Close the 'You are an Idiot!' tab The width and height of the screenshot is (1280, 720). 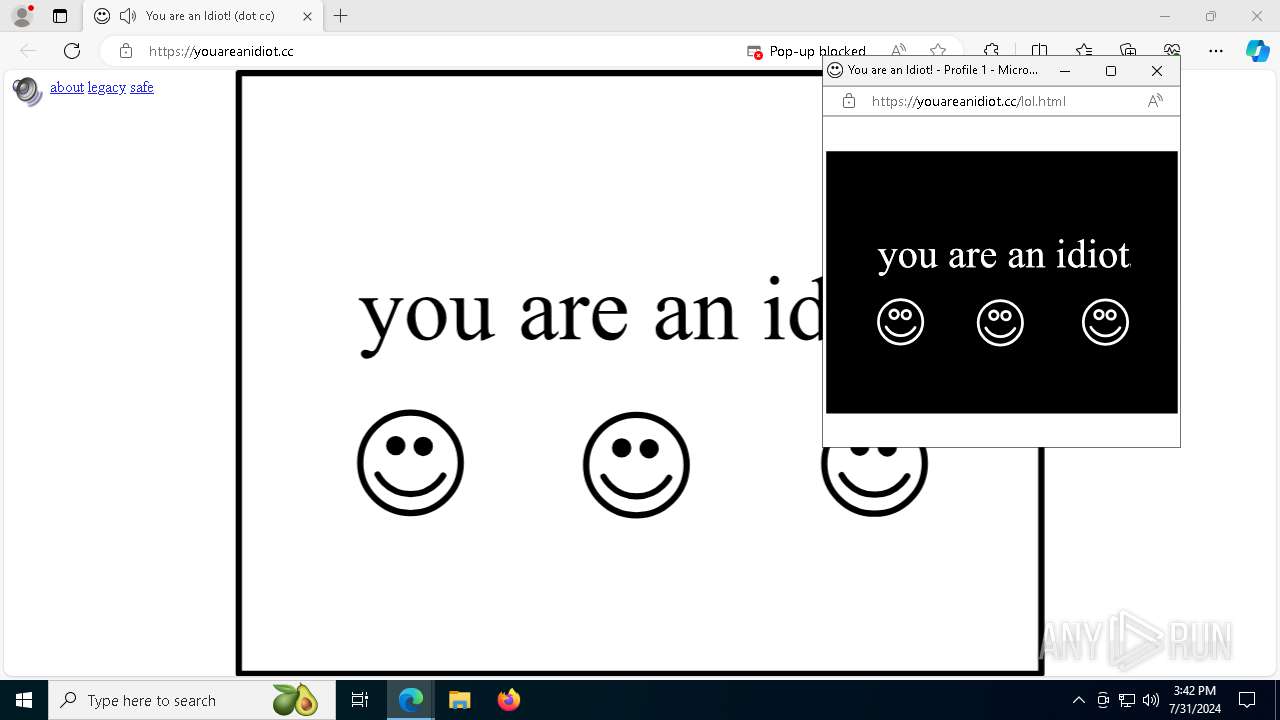[307, 16]
